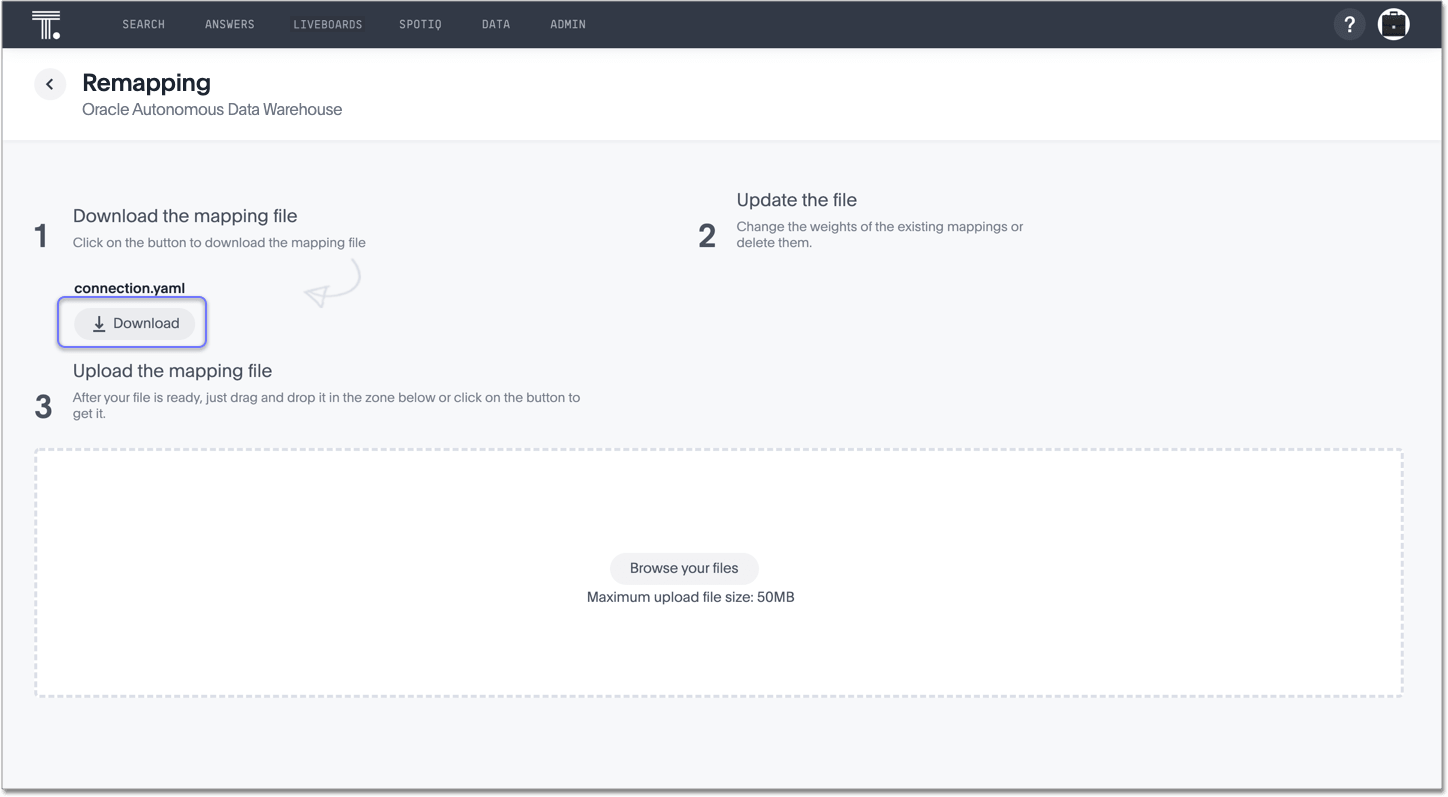Download the connection.yaml mapping file

135,323
